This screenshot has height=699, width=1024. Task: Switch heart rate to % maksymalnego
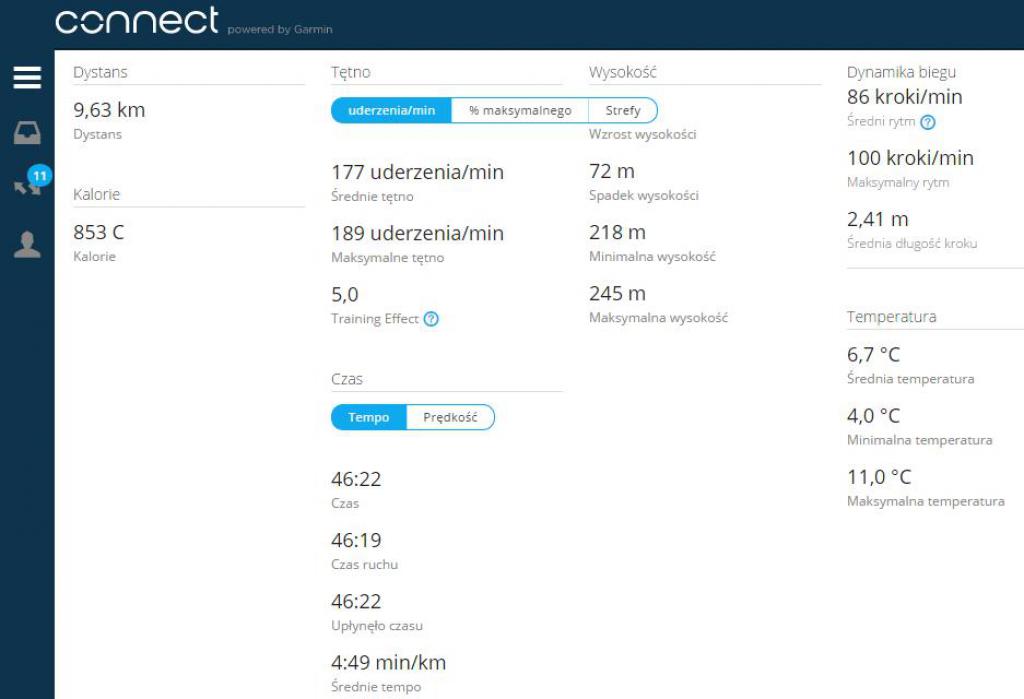click(520, 110)
